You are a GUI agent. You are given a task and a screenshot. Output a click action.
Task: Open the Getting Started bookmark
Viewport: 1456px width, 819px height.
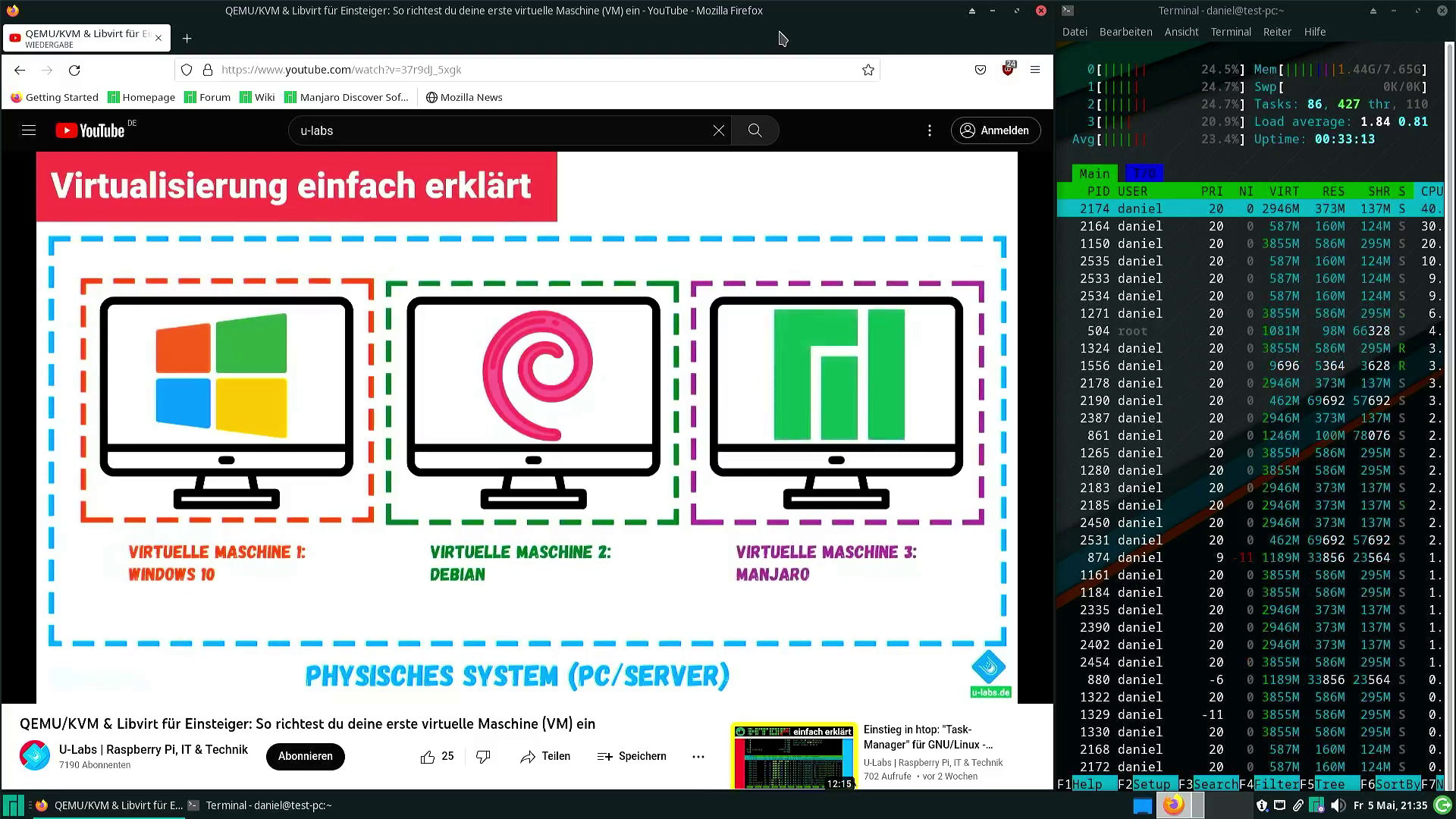pos(55,97)
